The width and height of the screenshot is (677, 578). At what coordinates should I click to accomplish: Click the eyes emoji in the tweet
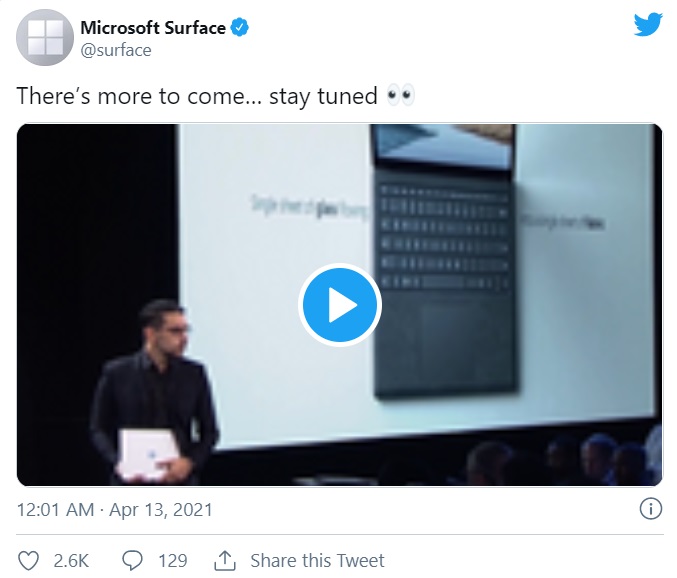(x=400, y=96)
